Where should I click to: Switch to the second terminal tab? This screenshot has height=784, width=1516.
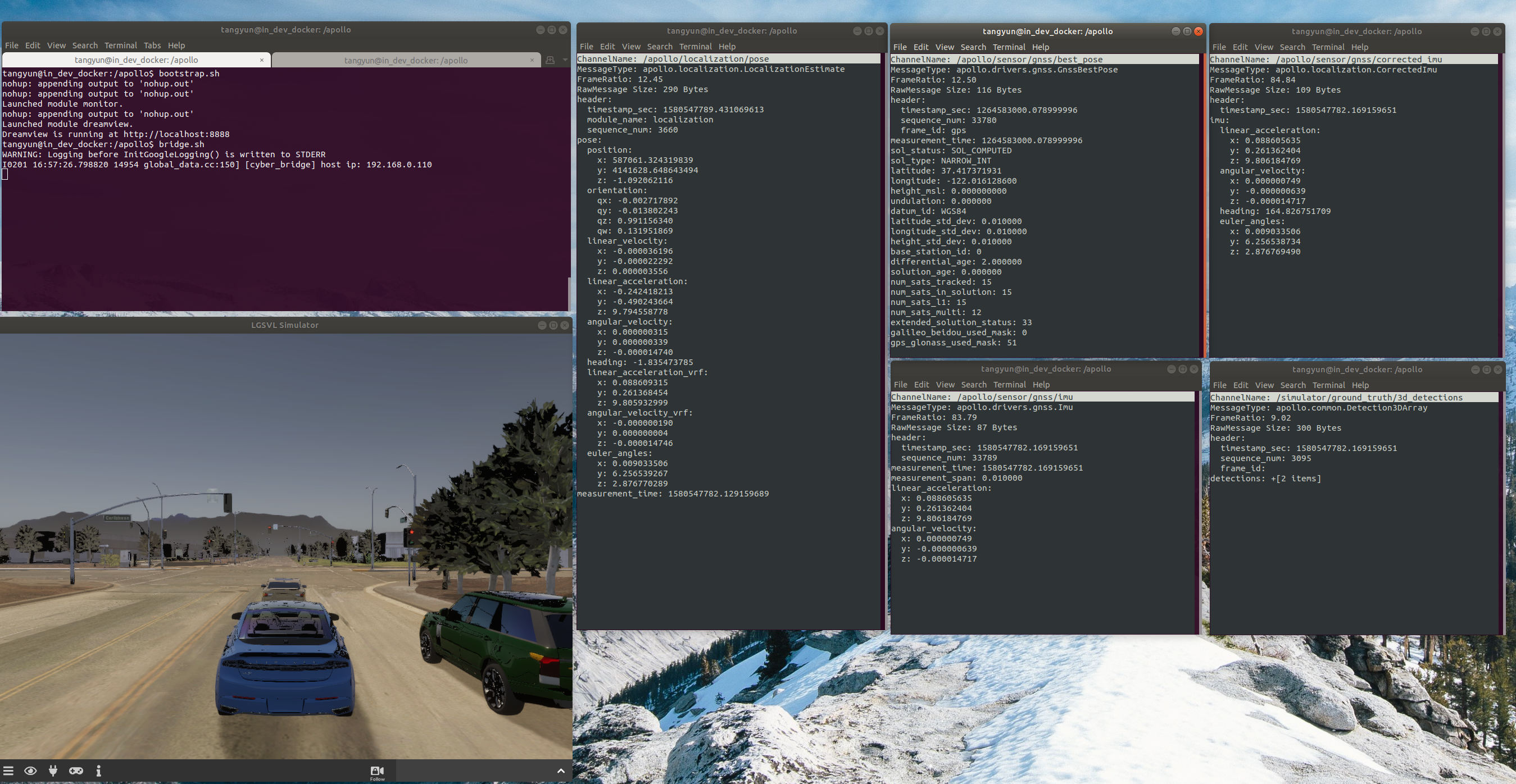(406, 60)
